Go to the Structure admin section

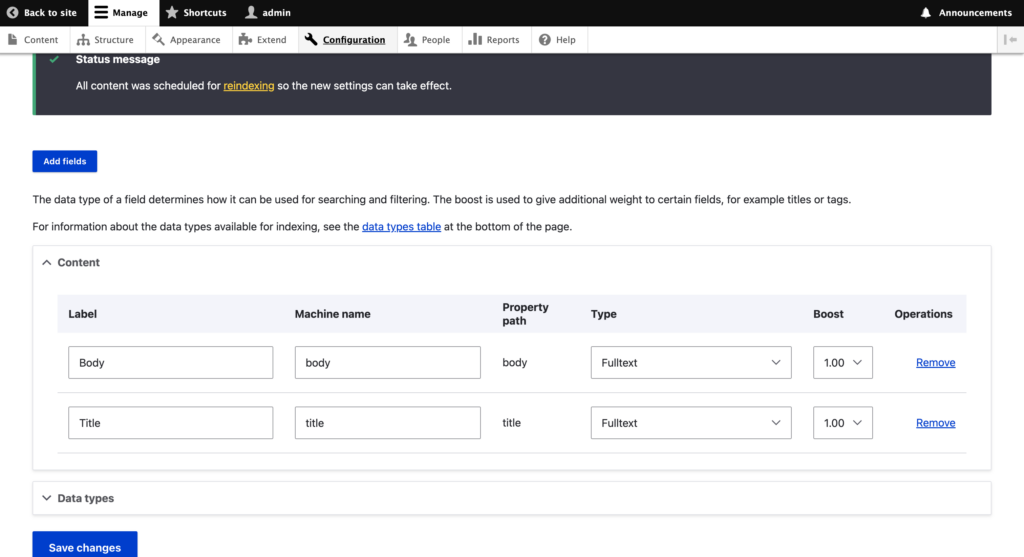pos(105,40)
